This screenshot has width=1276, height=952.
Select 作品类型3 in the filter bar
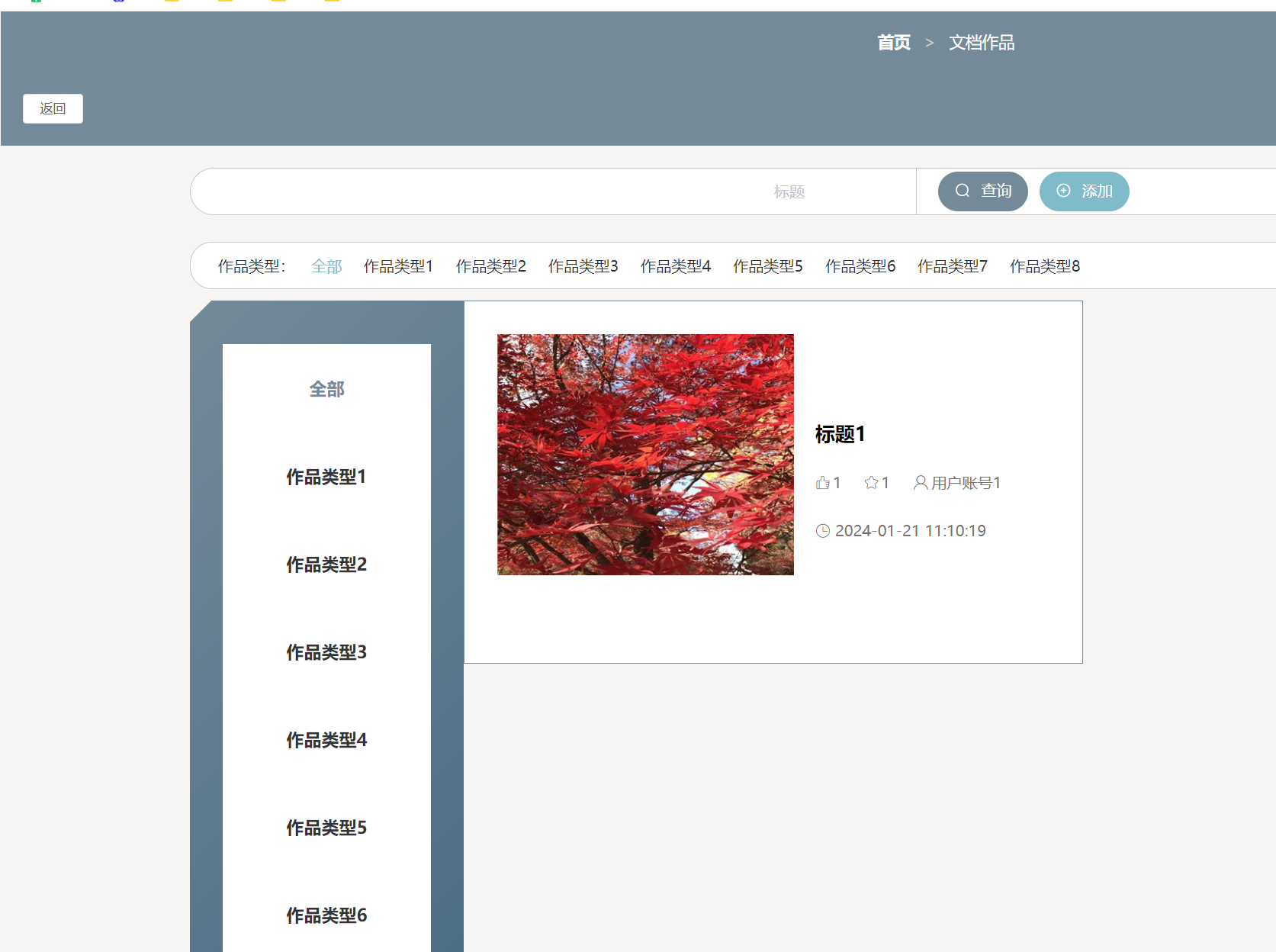(x=583, y=266)
